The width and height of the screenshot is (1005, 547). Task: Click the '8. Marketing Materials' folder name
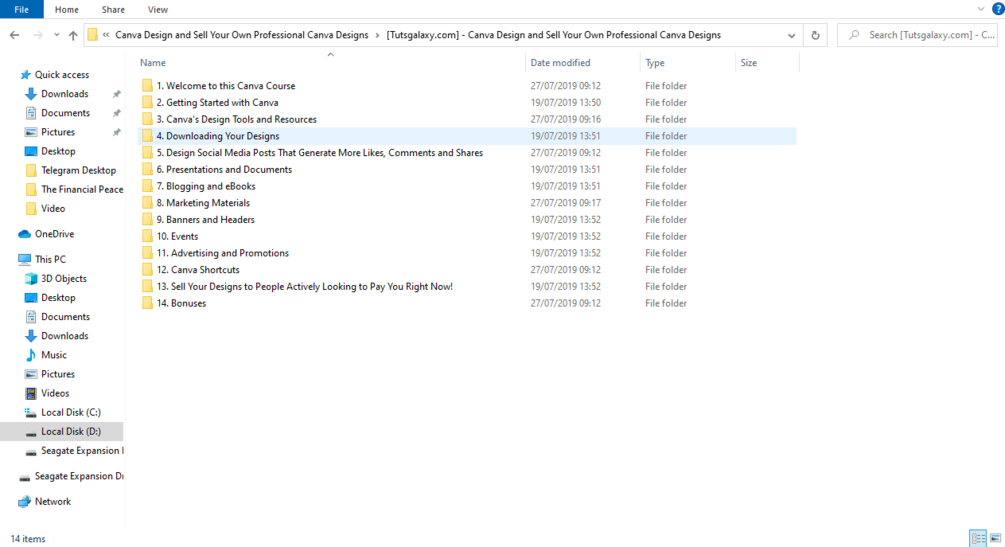pos(203,203)
